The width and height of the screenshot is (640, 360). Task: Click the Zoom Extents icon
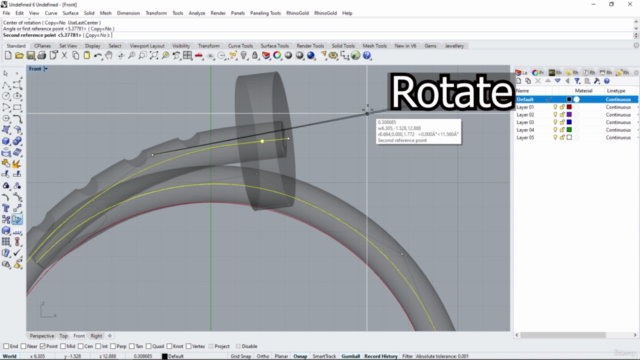154,56
